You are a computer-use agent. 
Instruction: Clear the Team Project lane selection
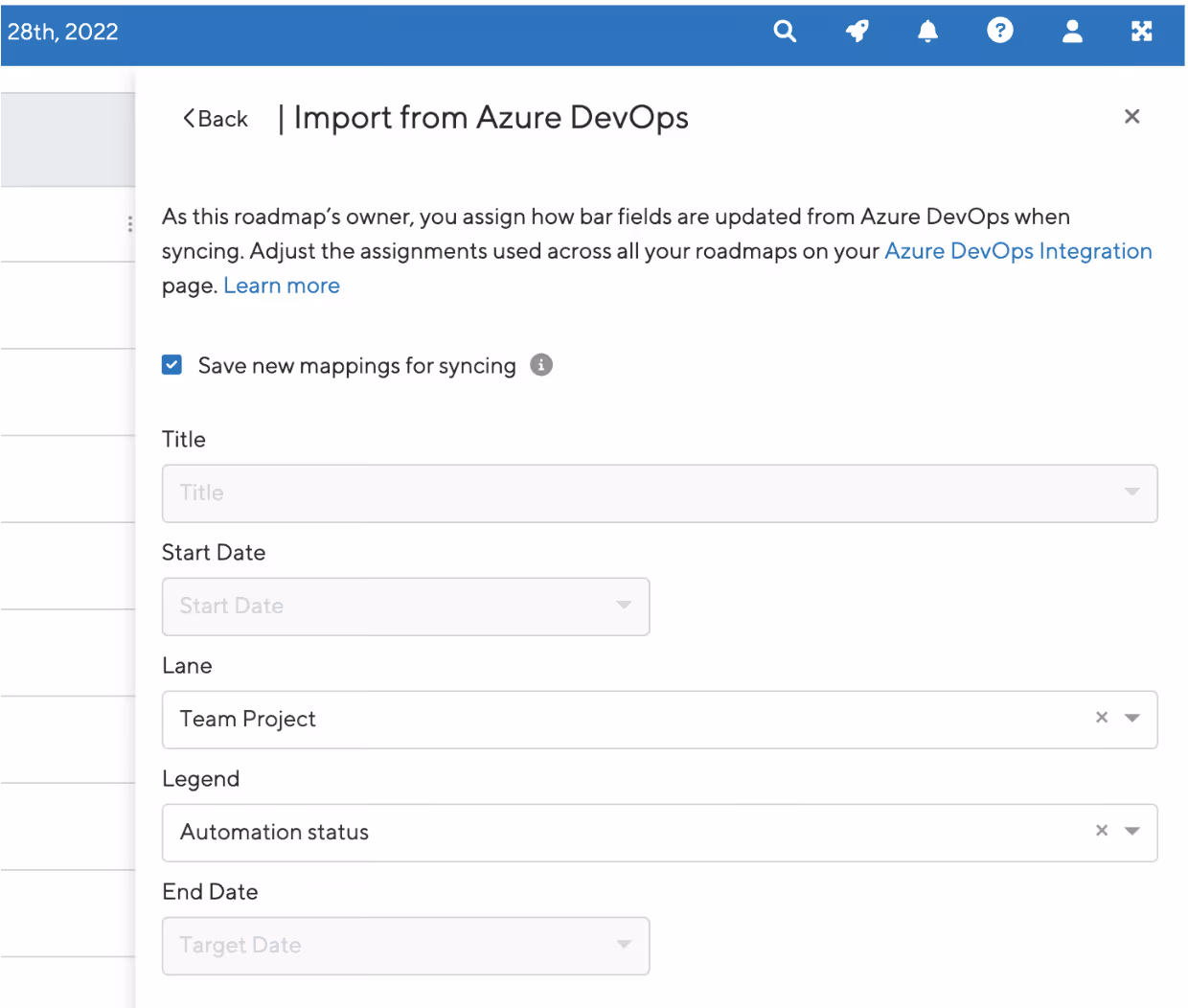click(x=1102, y=718)
